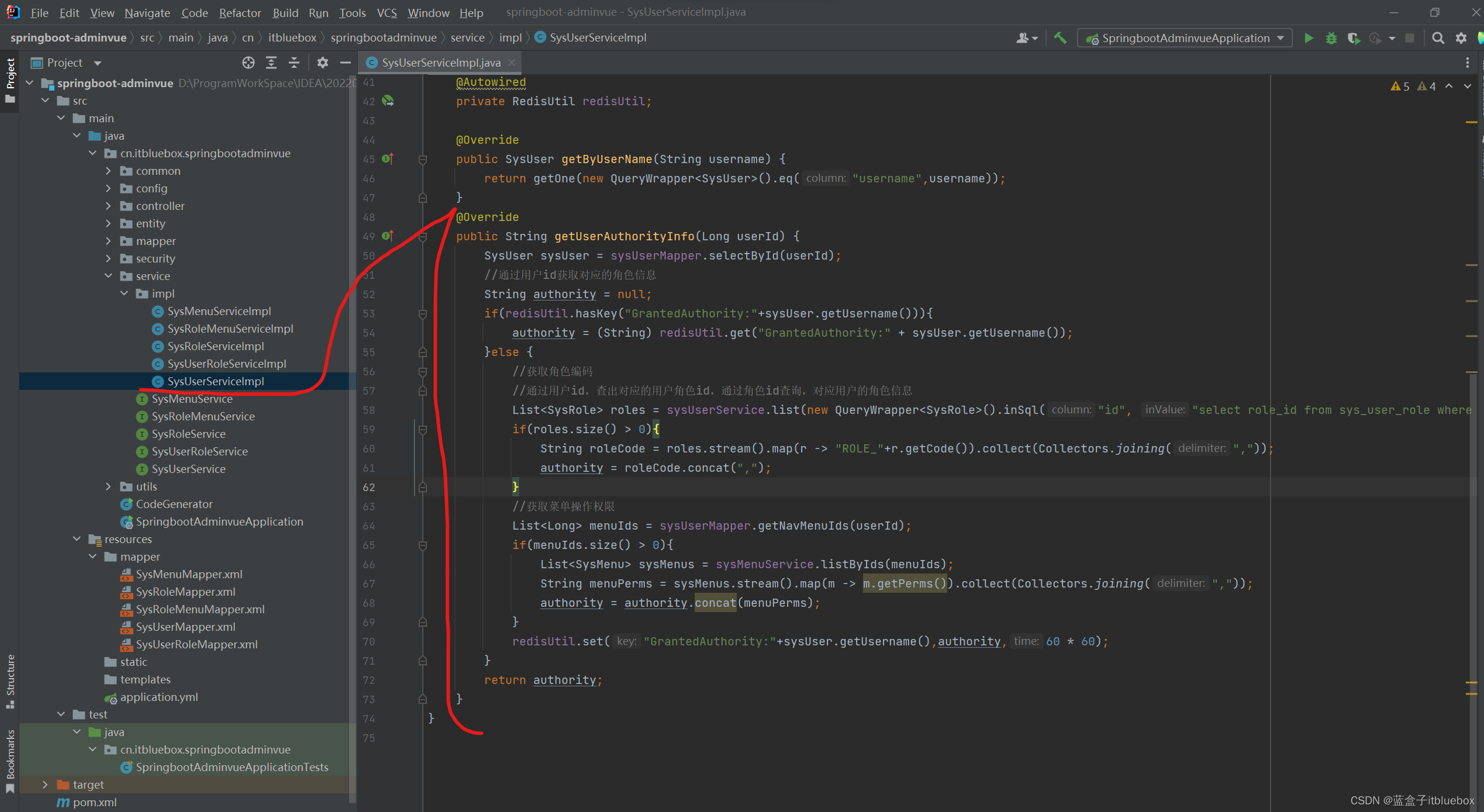Click the user account icon in toolbar
Screen dimensions: 1484x812
click(1026, 38)
